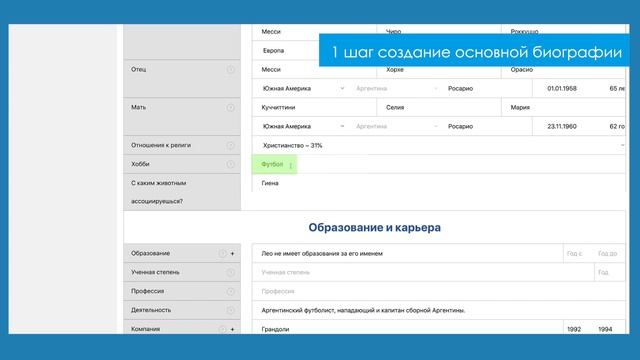The width and height of the screenshot is (640, 360).
Task: Click the company start year 1992
Action: pos(574,329)
